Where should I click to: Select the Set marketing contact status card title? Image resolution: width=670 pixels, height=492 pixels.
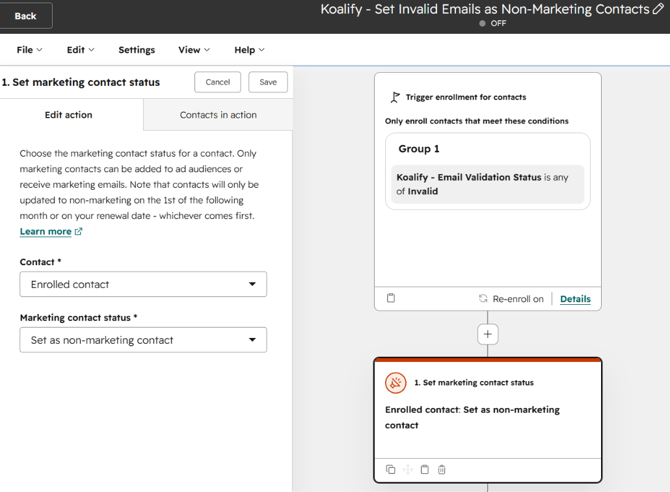pyautogui.click(x=474, y=383)
